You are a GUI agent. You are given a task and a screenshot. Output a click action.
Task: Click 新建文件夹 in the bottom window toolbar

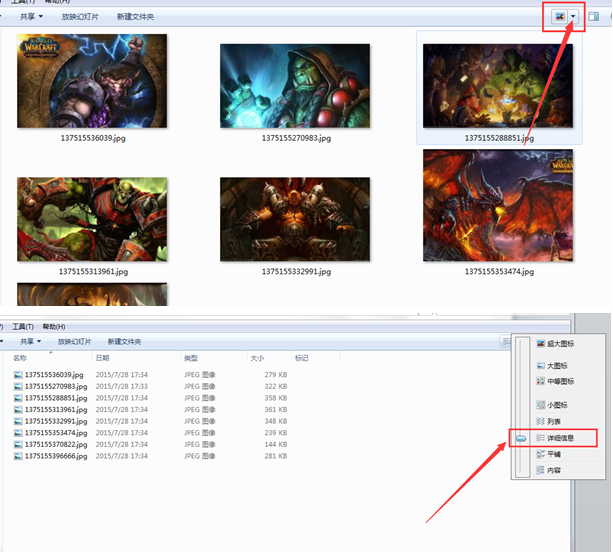pyautogui.click(x=124, y=341)
